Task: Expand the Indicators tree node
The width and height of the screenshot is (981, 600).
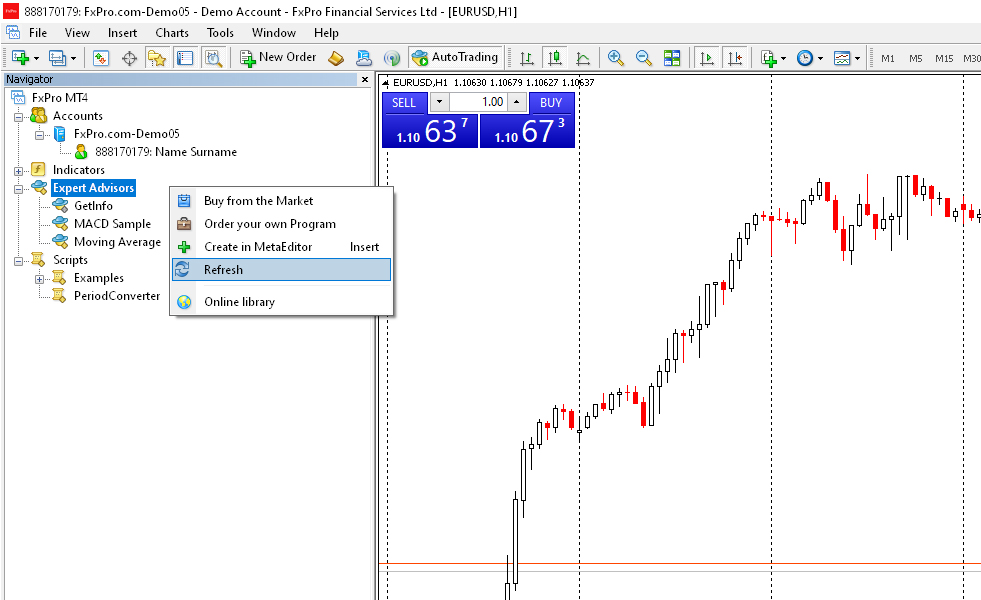Action: click(18, 171)
